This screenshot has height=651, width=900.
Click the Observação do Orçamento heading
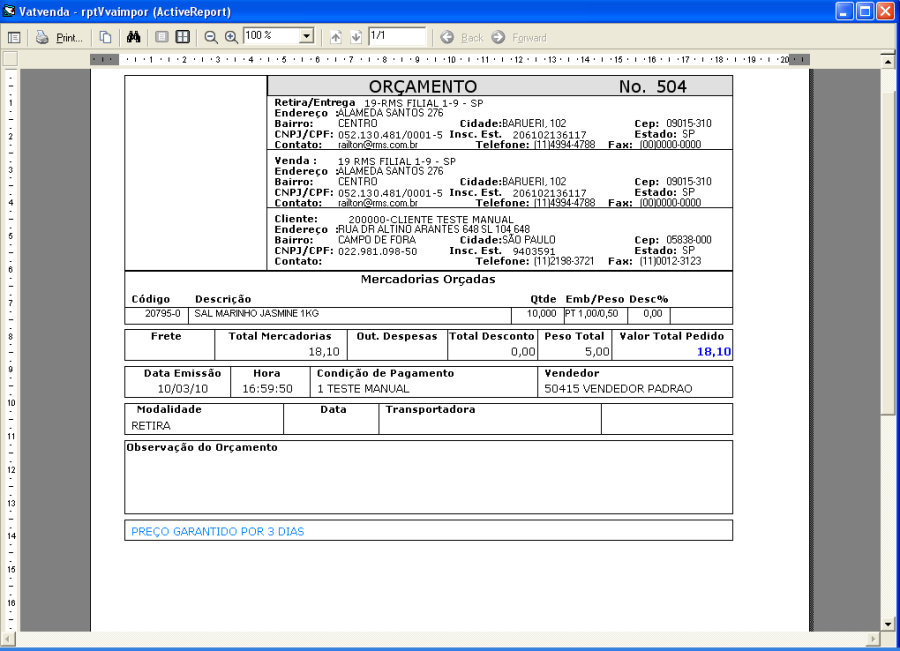202,448
